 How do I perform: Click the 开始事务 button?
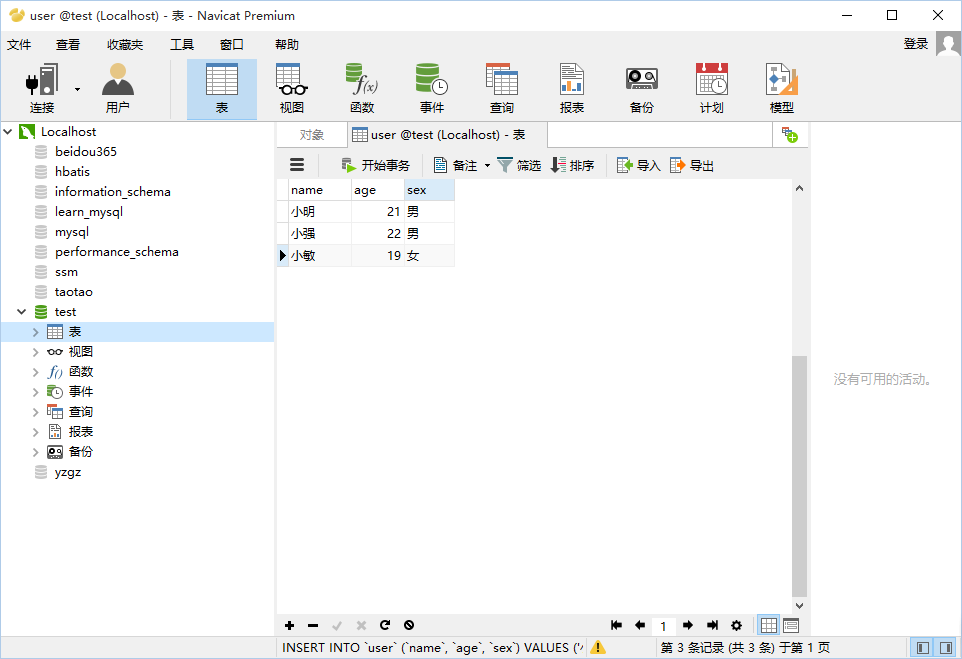point(375,165)
